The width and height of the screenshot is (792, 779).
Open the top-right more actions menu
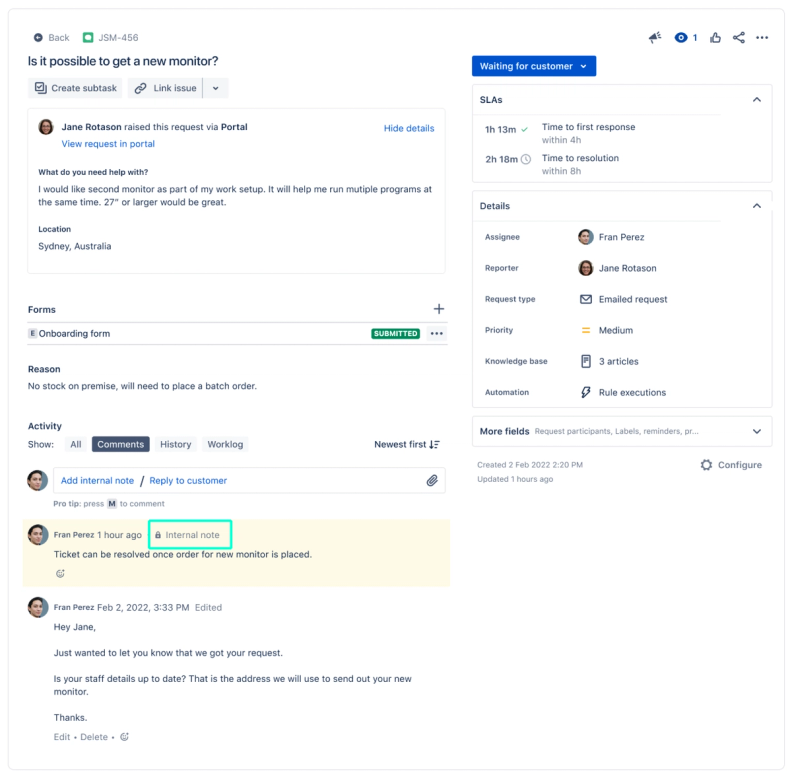[x=762, y=37]
